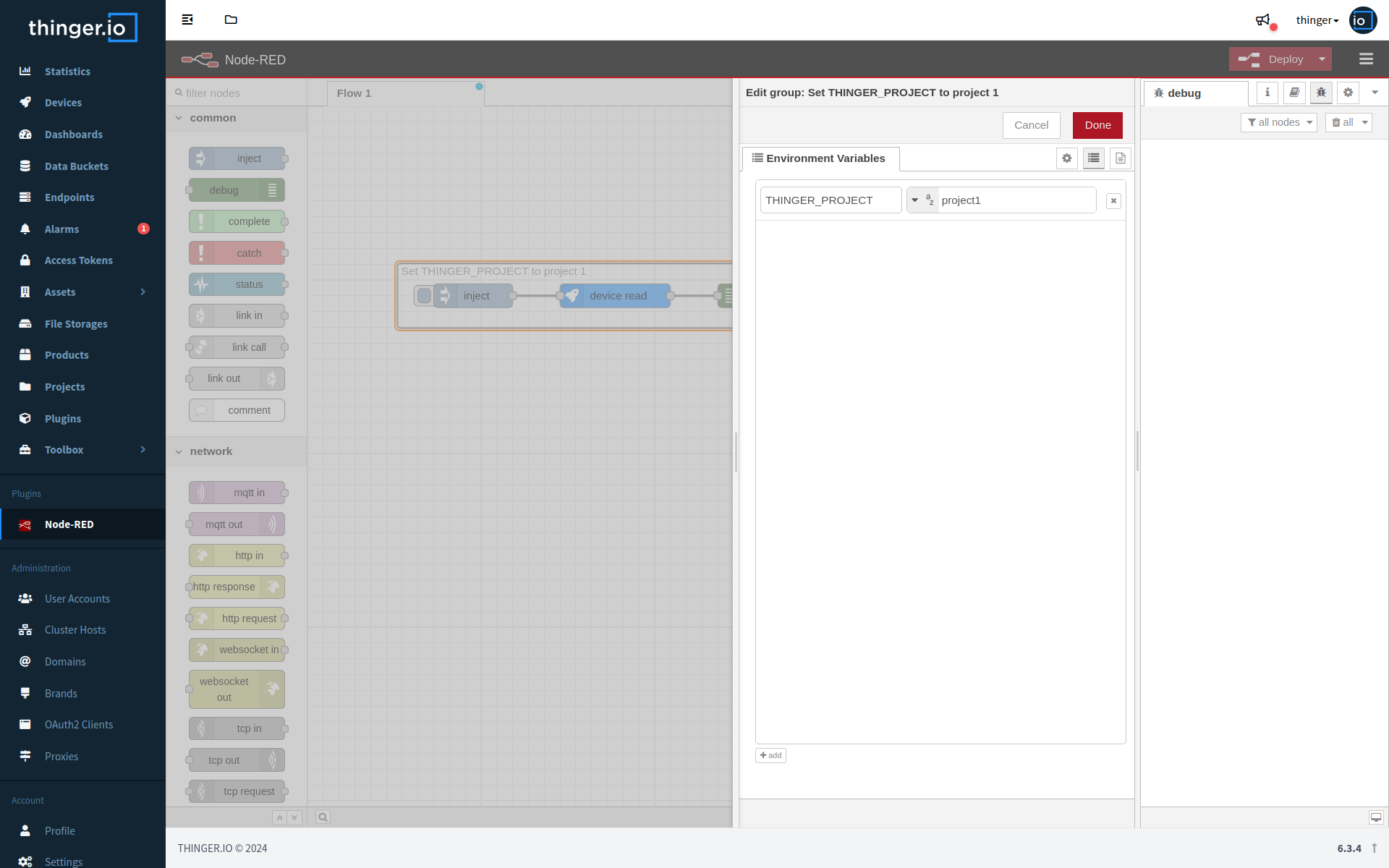The width and height of the screenshot is (1389, 868).
Task: Open the help book sidebar icon
Action: [x=1294, y=93]
